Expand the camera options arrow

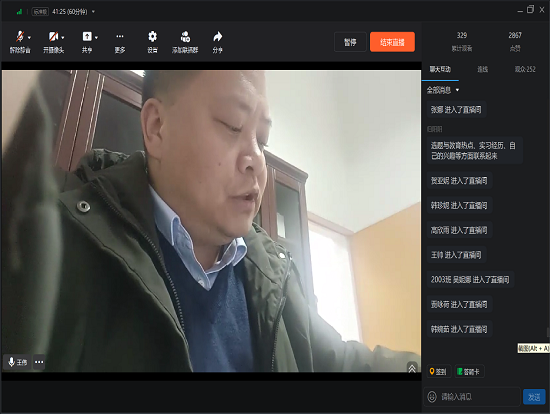(63, 38)
